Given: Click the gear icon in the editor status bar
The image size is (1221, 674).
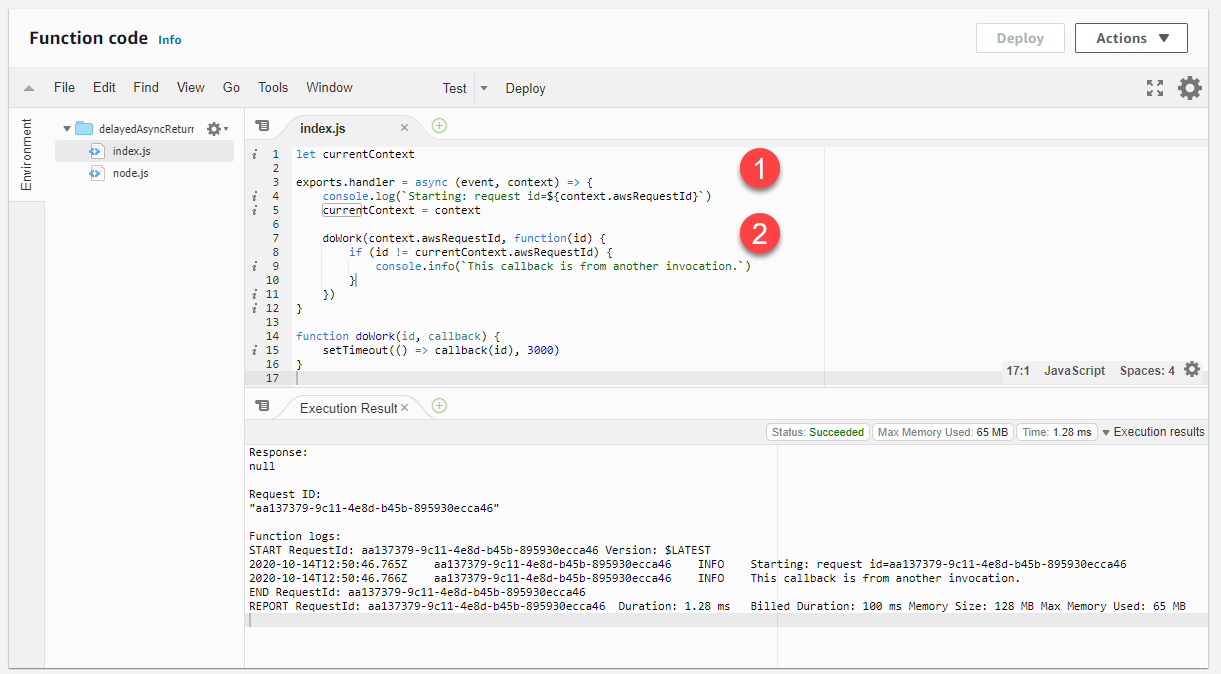Looking at the screenshot, I should [1191, 369].
